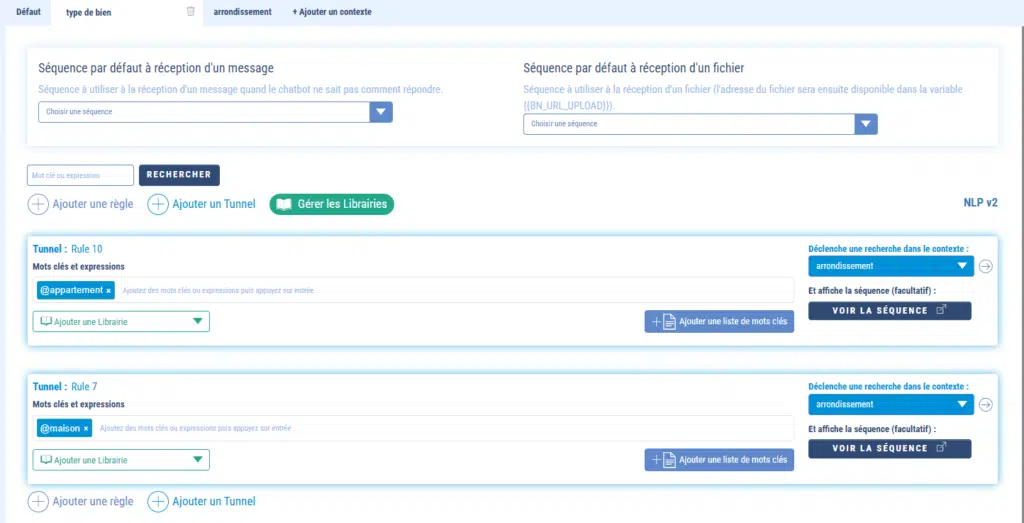Click the plus icon for bottom 'Ajouter un Tunnel'
This screenshot has height=523, width=1024.
pos(158,501)
